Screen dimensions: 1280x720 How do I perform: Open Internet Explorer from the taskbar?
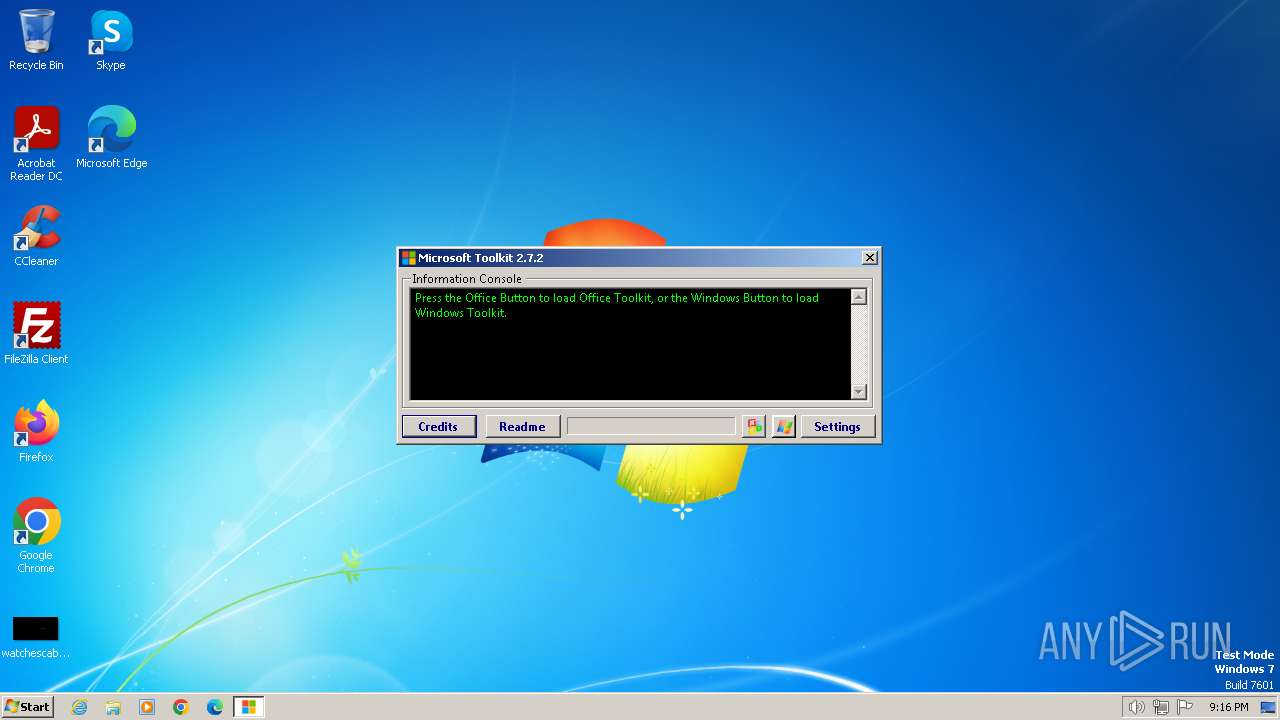coord(79,707)
